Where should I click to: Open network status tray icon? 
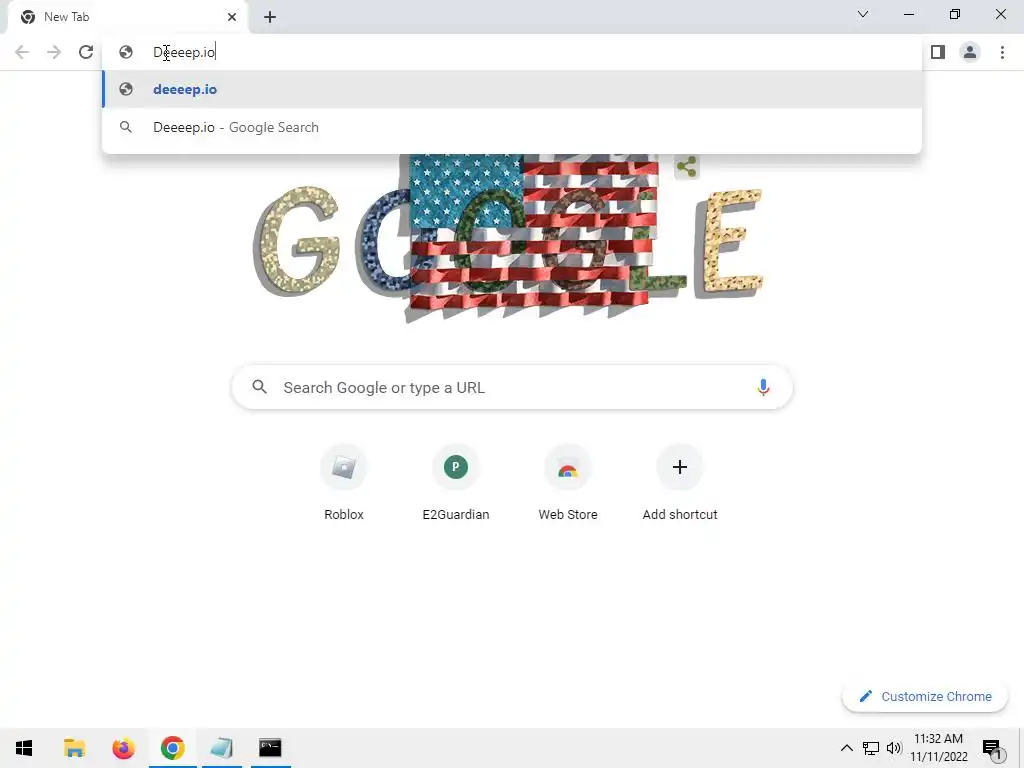(x=871, y=748)
